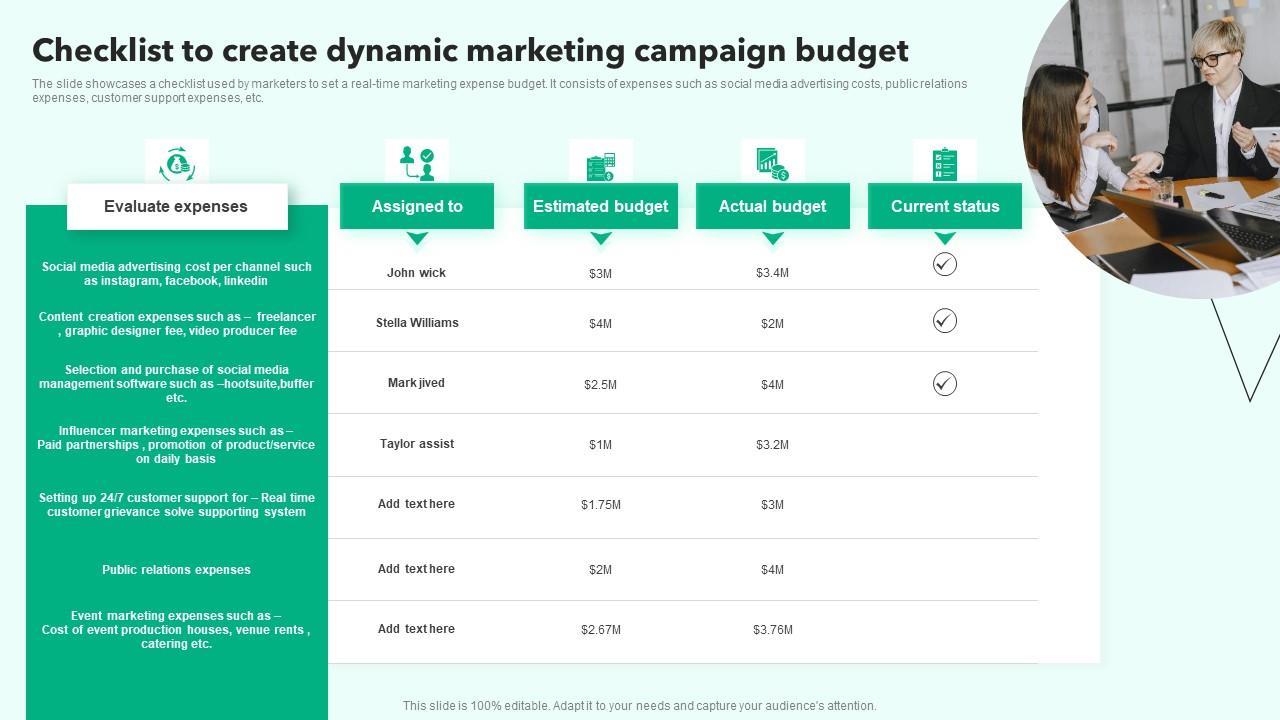Select the Assigned to column header
The width and height of the screenshot is (1280, 720).
(x=417, y=206)
